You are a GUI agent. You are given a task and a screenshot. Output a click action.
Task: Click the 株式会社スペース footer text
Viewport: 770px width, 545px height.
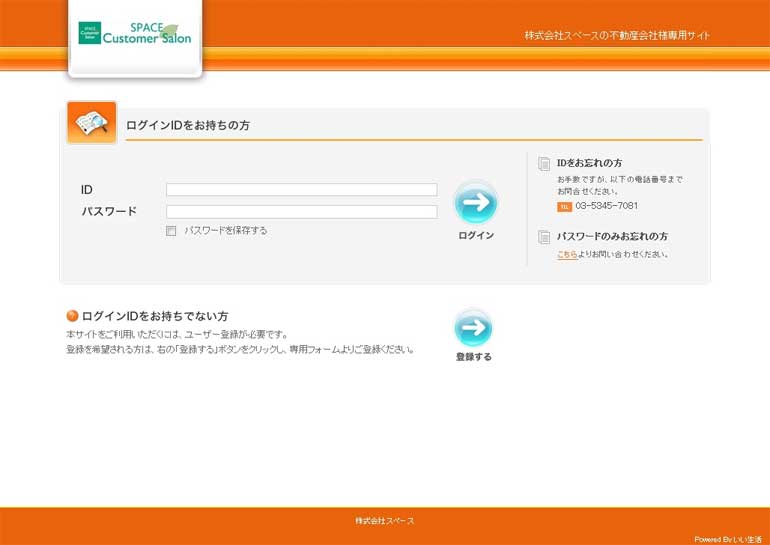point(385,521)
